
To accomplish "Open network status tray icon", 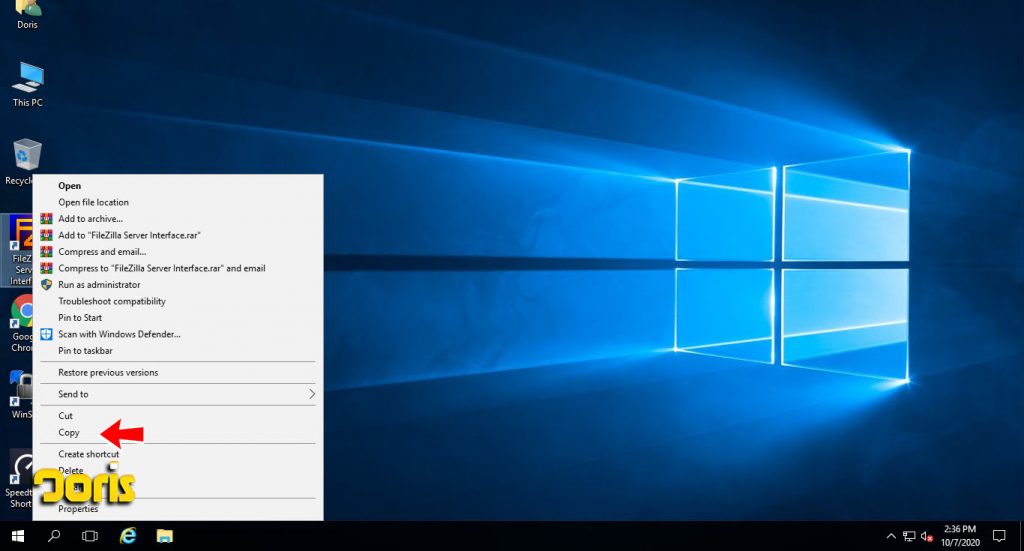I will (x=909, y=537).
